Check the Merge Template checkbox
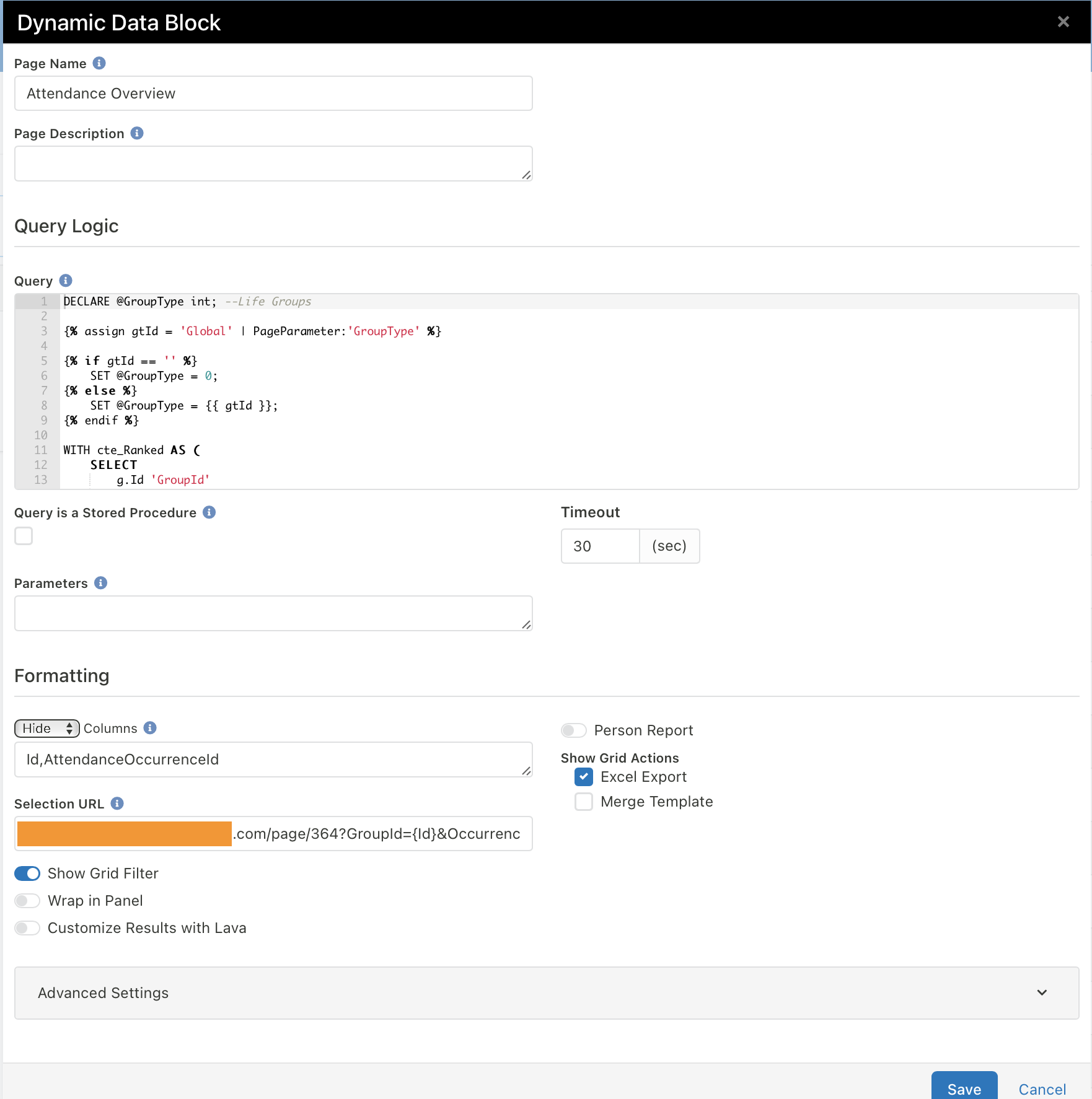This screenshot has width=1092, height=1099. (584, 802)
